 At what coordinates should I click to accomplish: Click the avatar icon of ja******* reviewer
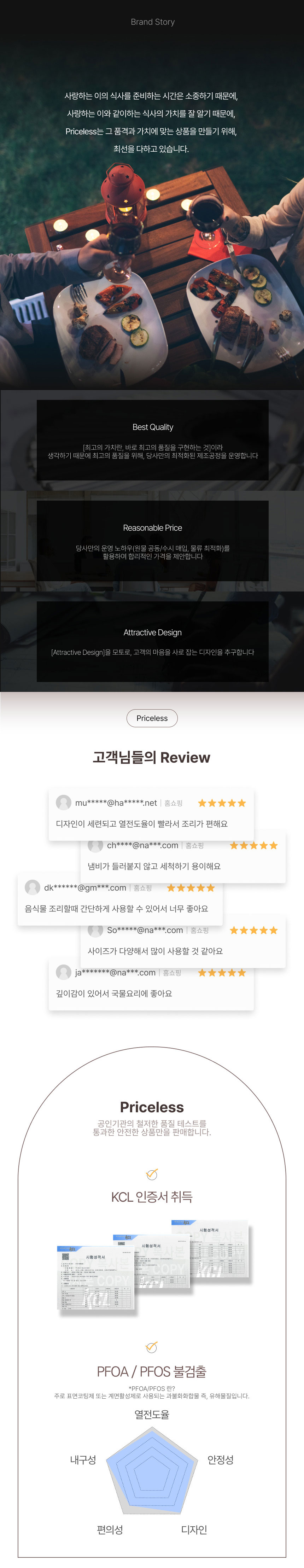point(63,972)
